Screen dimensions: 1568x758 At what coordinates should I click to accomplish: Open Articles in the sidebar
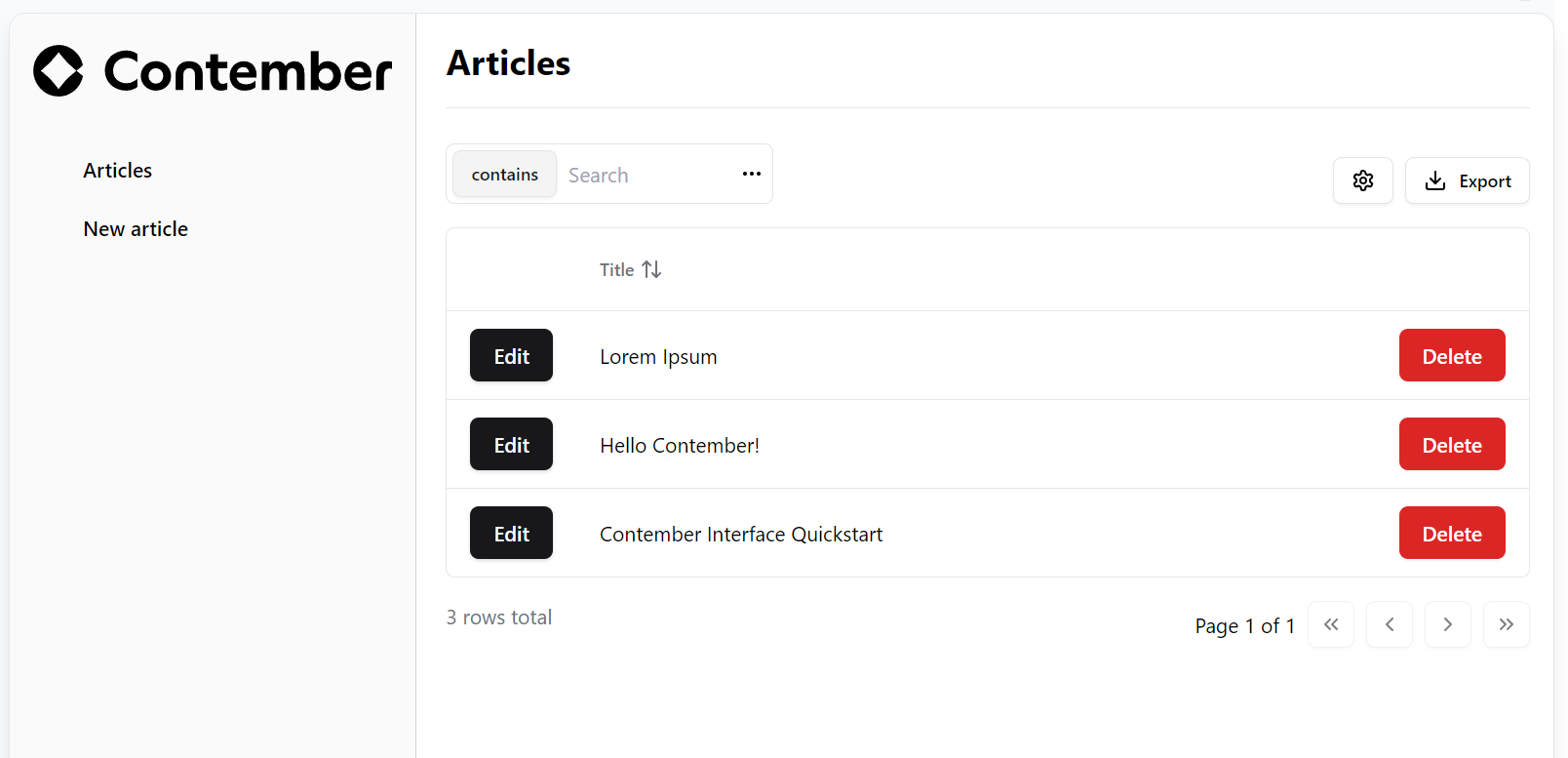point(118,171)
